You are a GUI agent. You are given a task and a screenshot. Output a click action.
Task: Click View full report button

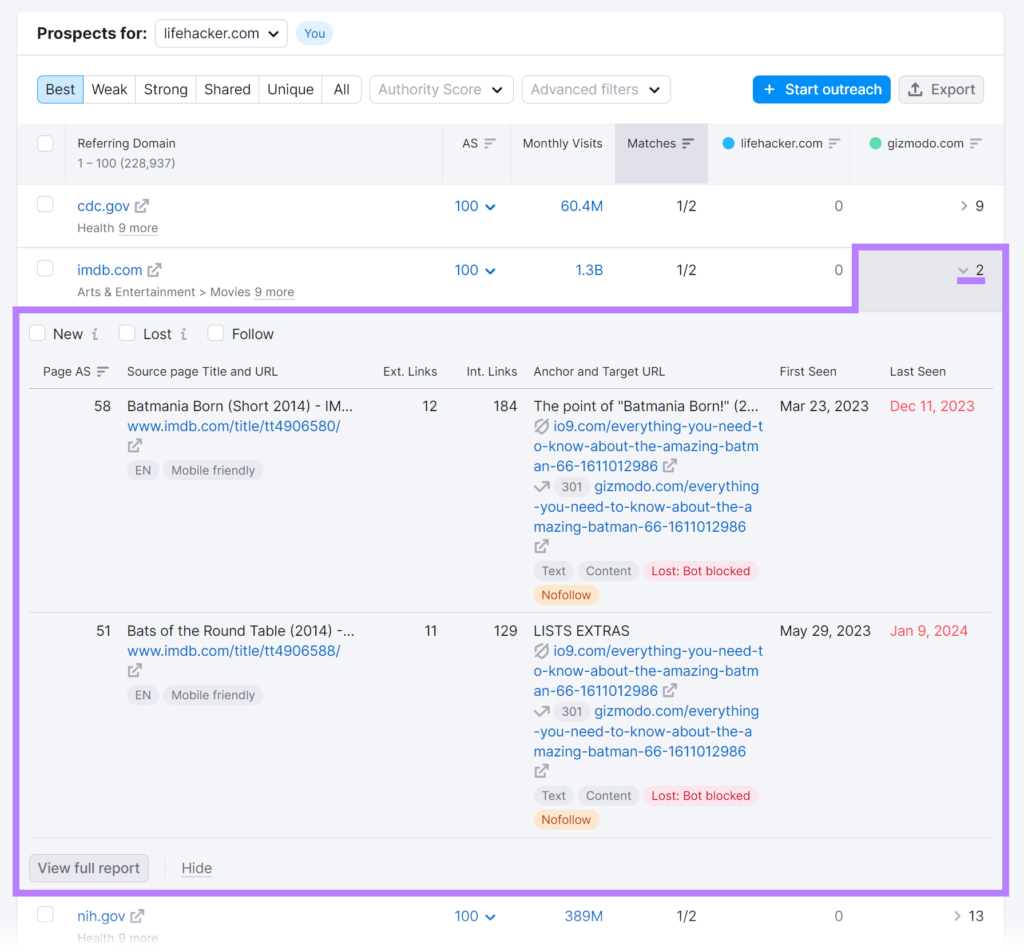[89, 868]
